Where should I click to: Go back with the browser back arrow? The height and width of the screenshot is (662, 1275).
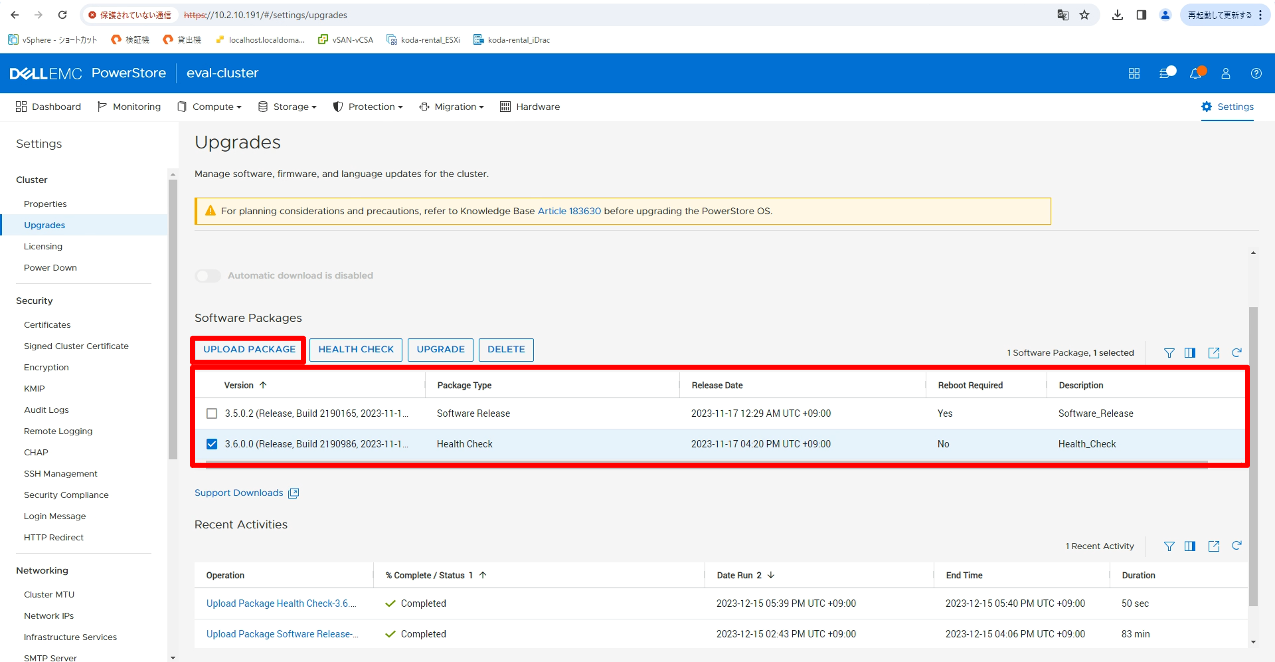[14, 15]
